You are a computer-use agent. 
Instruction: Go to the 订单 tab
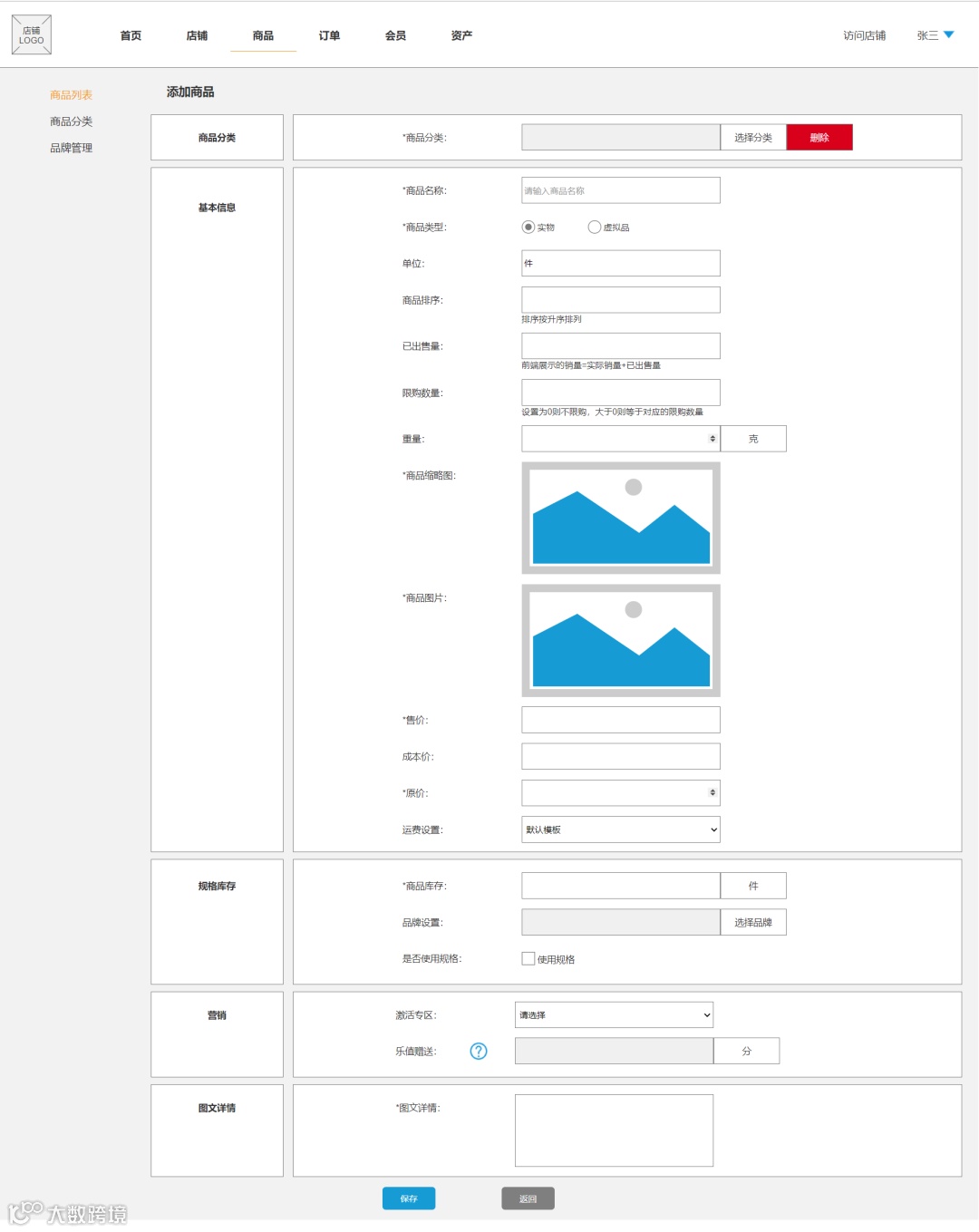329,35
